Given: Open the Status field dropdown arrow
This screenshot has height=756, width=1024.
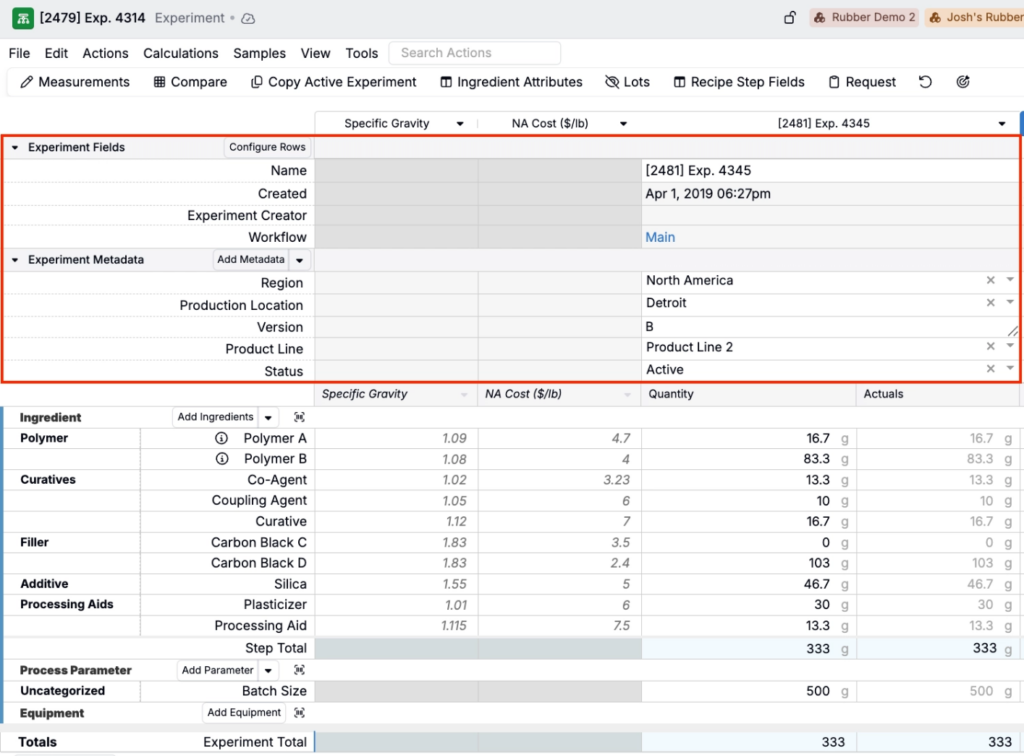Looking at the screenshot, I should click(x=1010, y=369).
